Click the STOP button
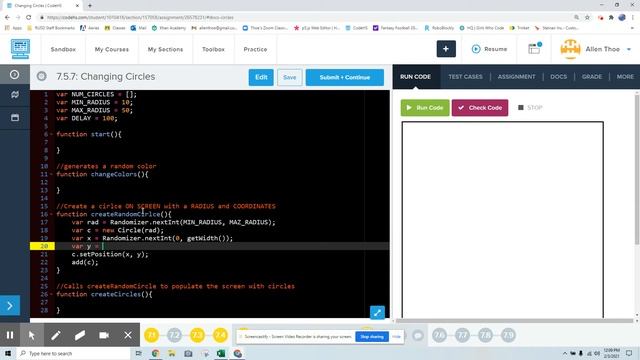This screenshot has height=360, width=640. (530, 108)
